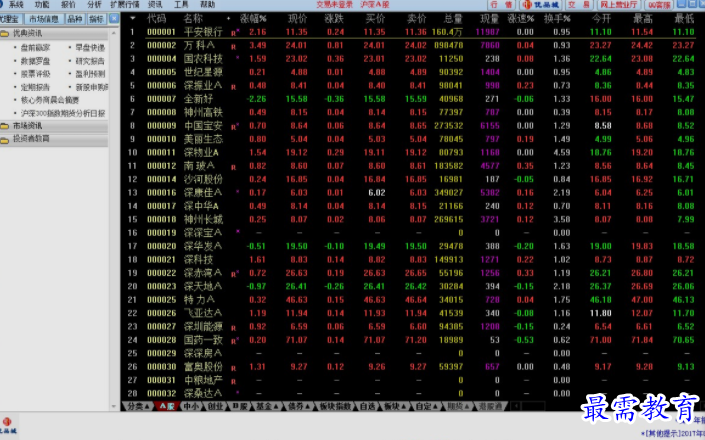Open 核心券商晨会摘要 link
Screen dimensions: 705x440
(50, 100)
